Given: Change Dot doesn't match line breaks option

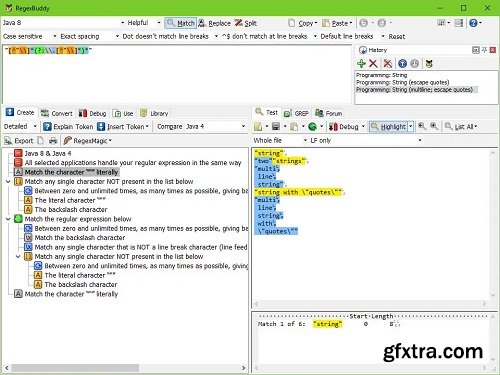Looking at the screenshot, I should (x=170, y=36).
